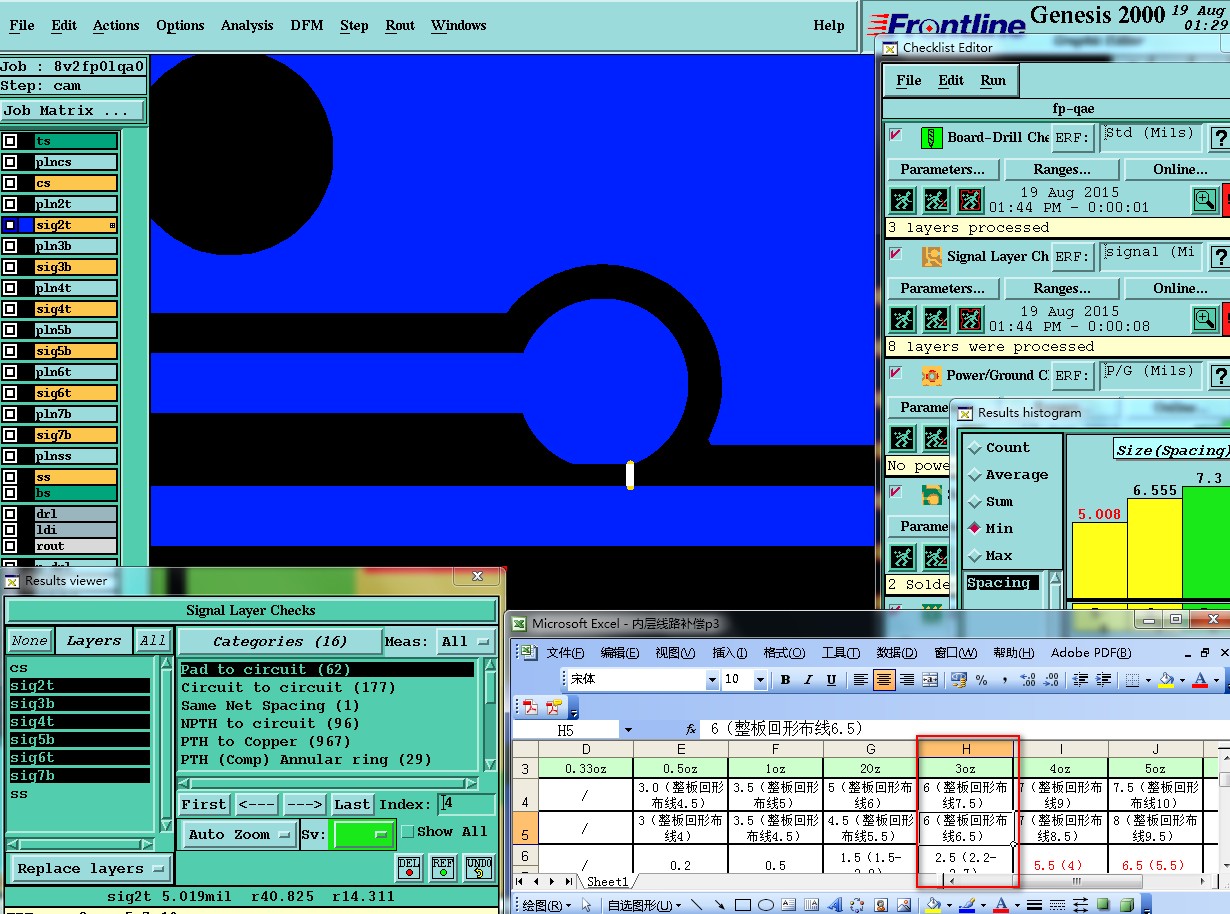
Task: Run Signal Layer check with first run icon
Action: tap(903, 319)
